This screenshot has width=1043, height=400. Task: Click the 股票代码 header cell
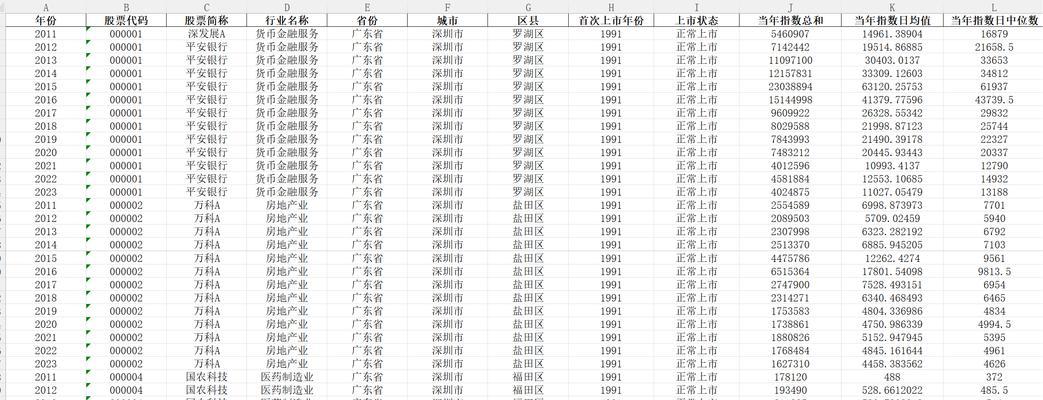click(x=126, y=21)
